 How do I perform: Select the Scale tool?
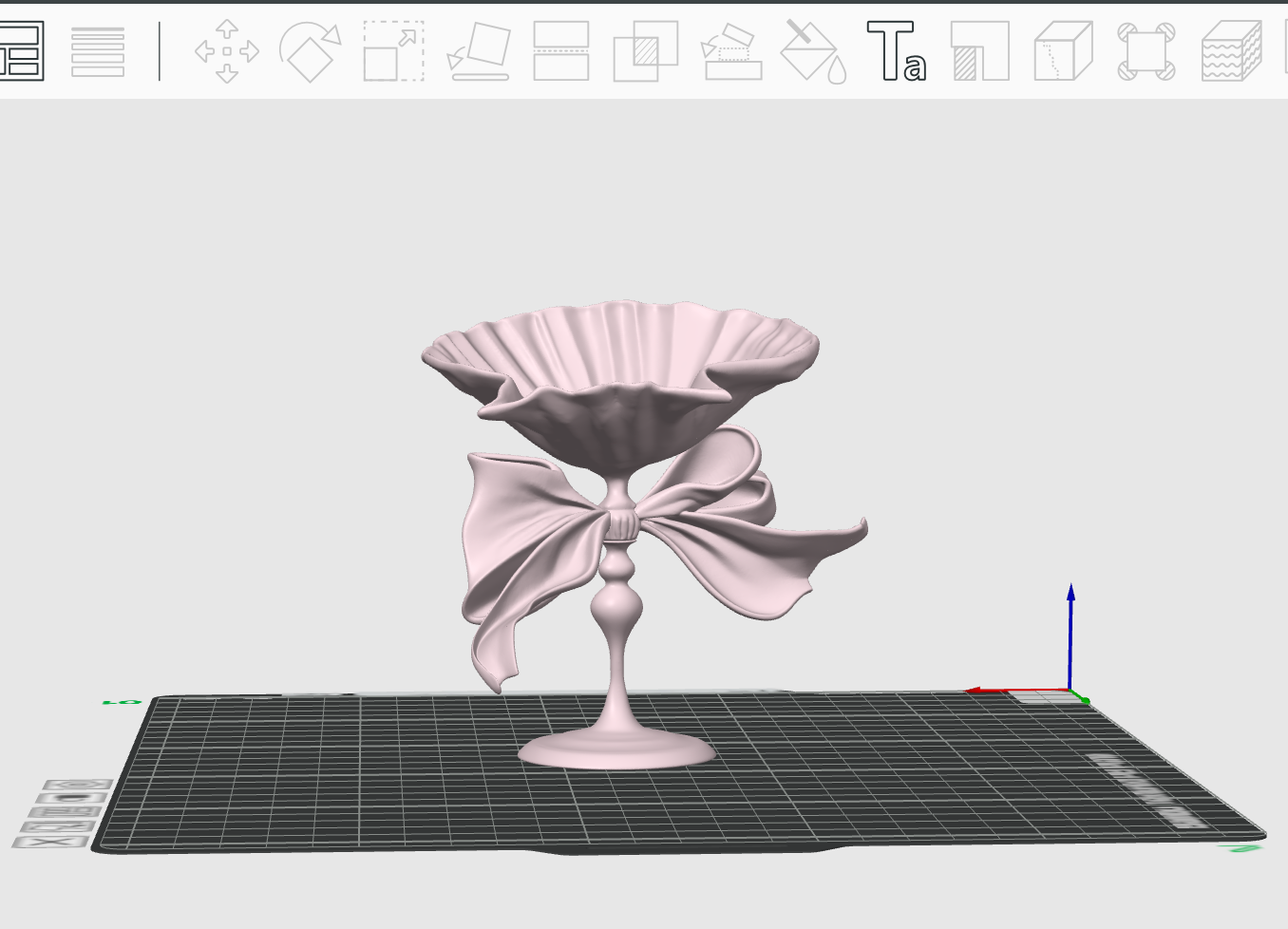[x=394, y=51]
